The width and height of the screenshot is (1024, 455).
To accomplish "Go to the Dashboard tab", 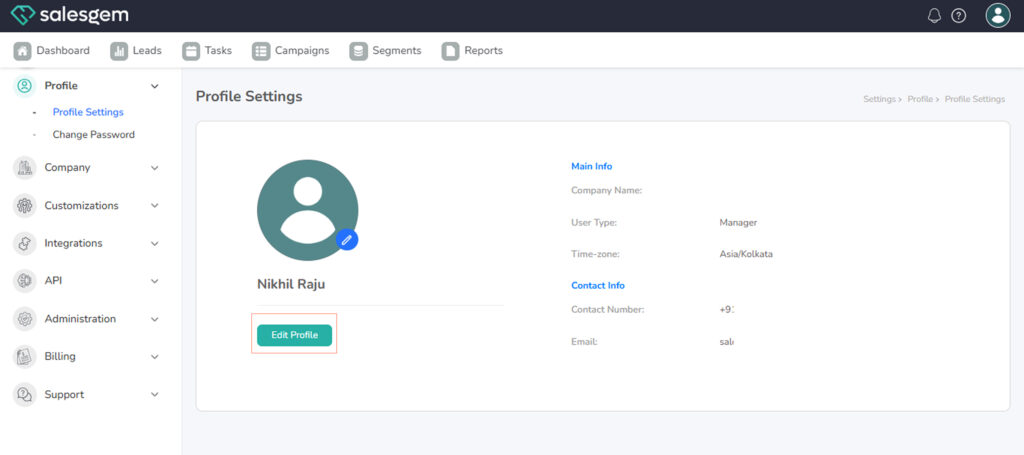I will 52,51.
